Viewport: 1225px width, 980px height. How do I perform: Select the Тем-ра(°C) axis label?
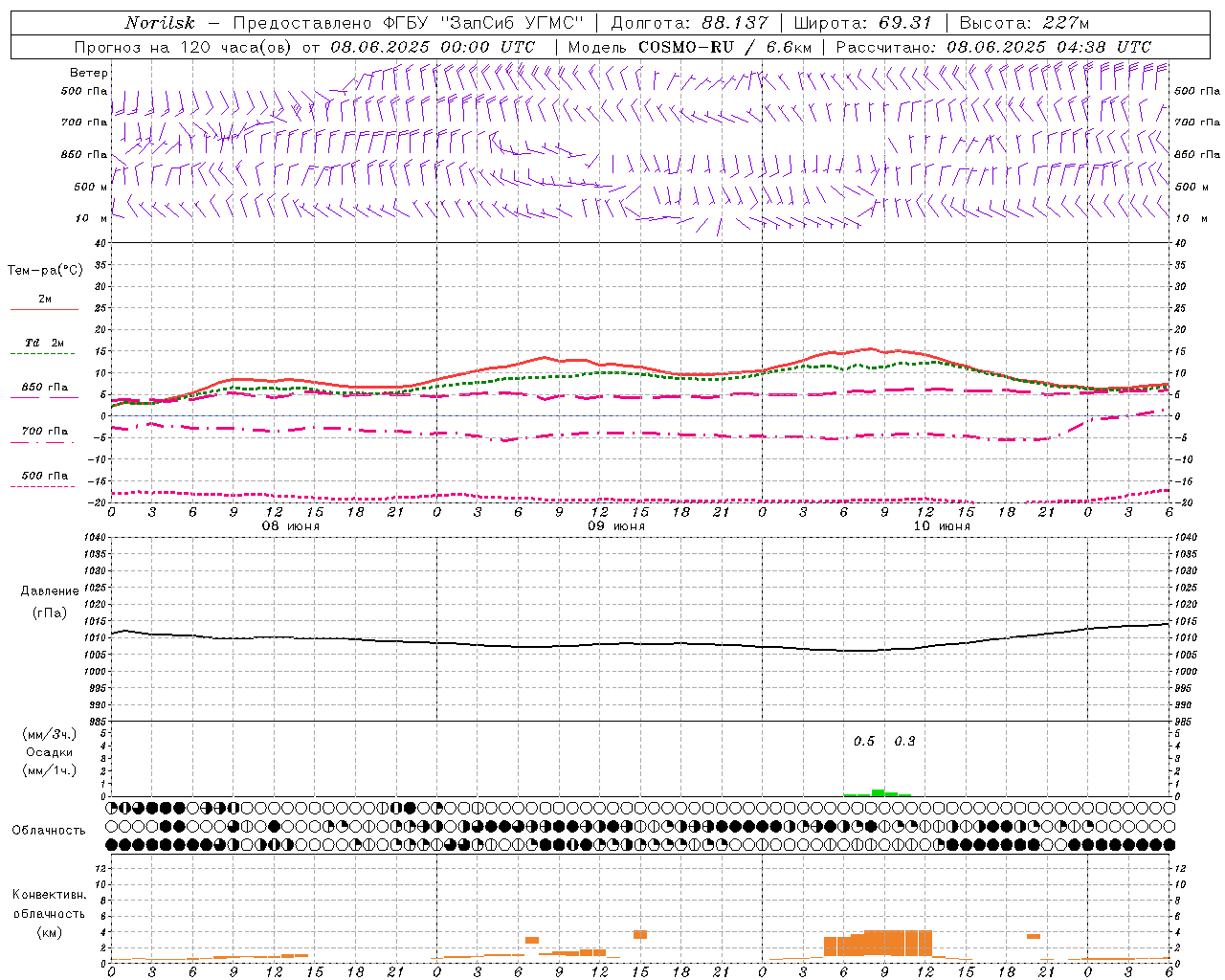pyautogui.click(x=45, y=271)
